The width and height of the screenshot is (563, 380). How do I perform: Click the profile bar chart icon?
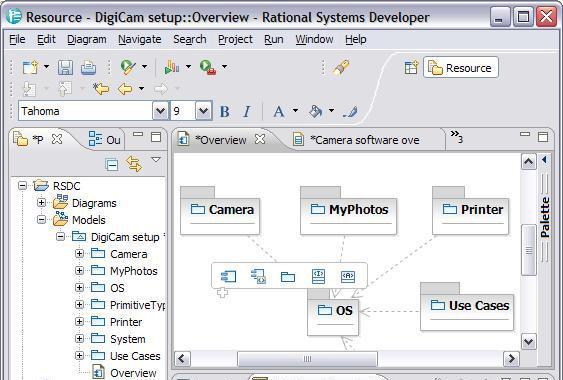tap(172, 67)
